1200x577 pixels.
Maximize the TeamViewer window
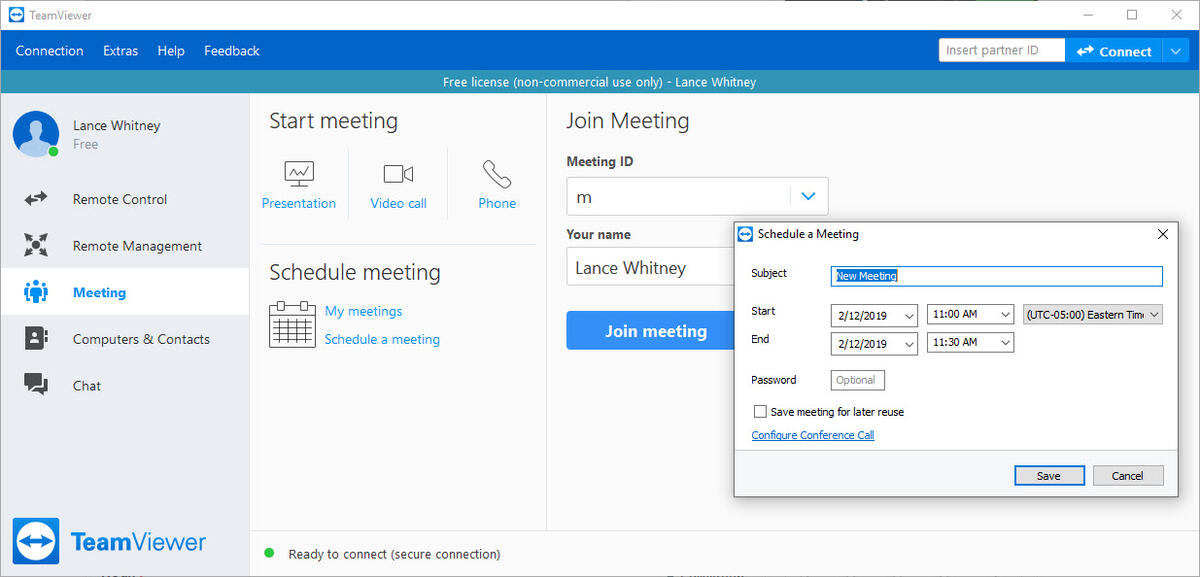1132,15
